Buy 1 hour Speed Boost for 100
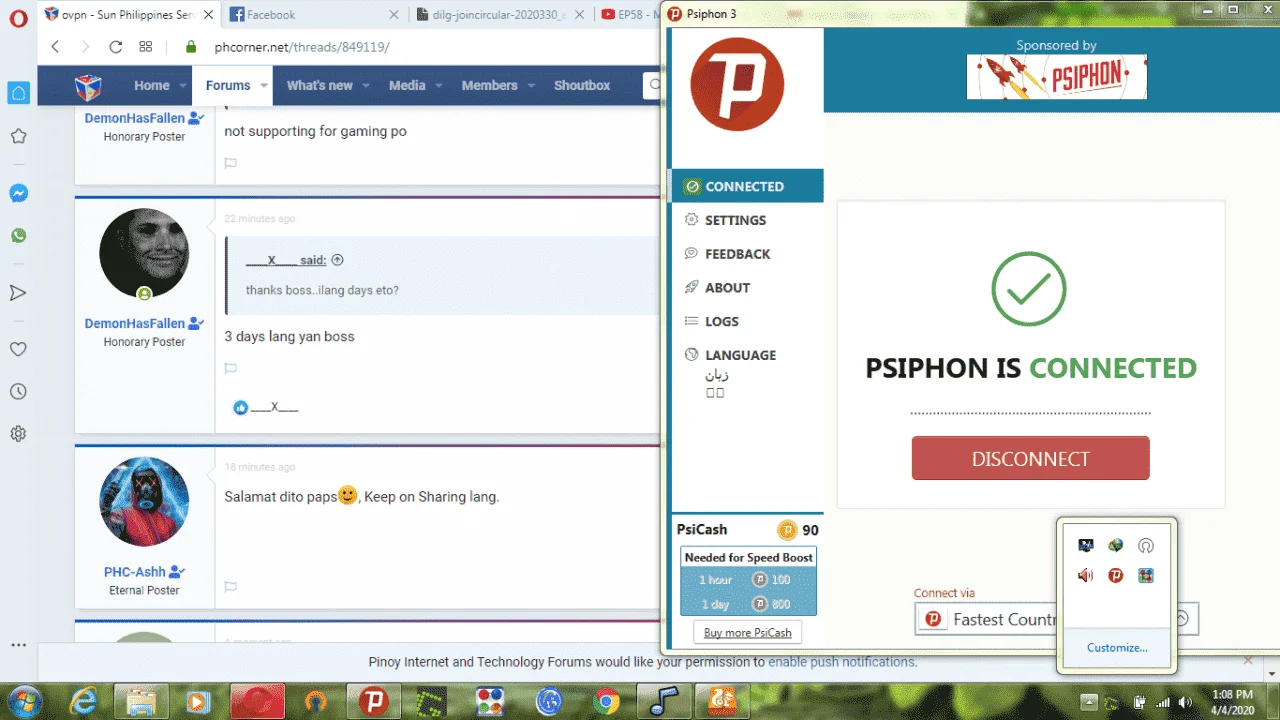The width and height of the screenshot is (1280, 720). (748, 580)
